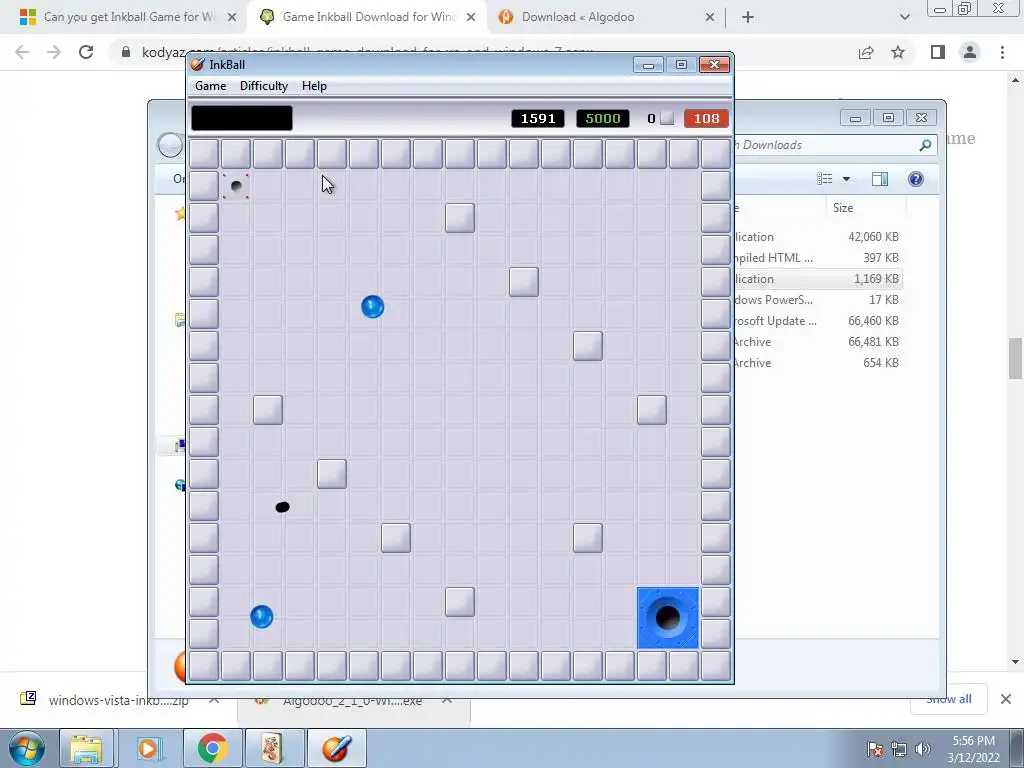
Task: Select the file sized 42,060 KB
Action: coord(816,236)
